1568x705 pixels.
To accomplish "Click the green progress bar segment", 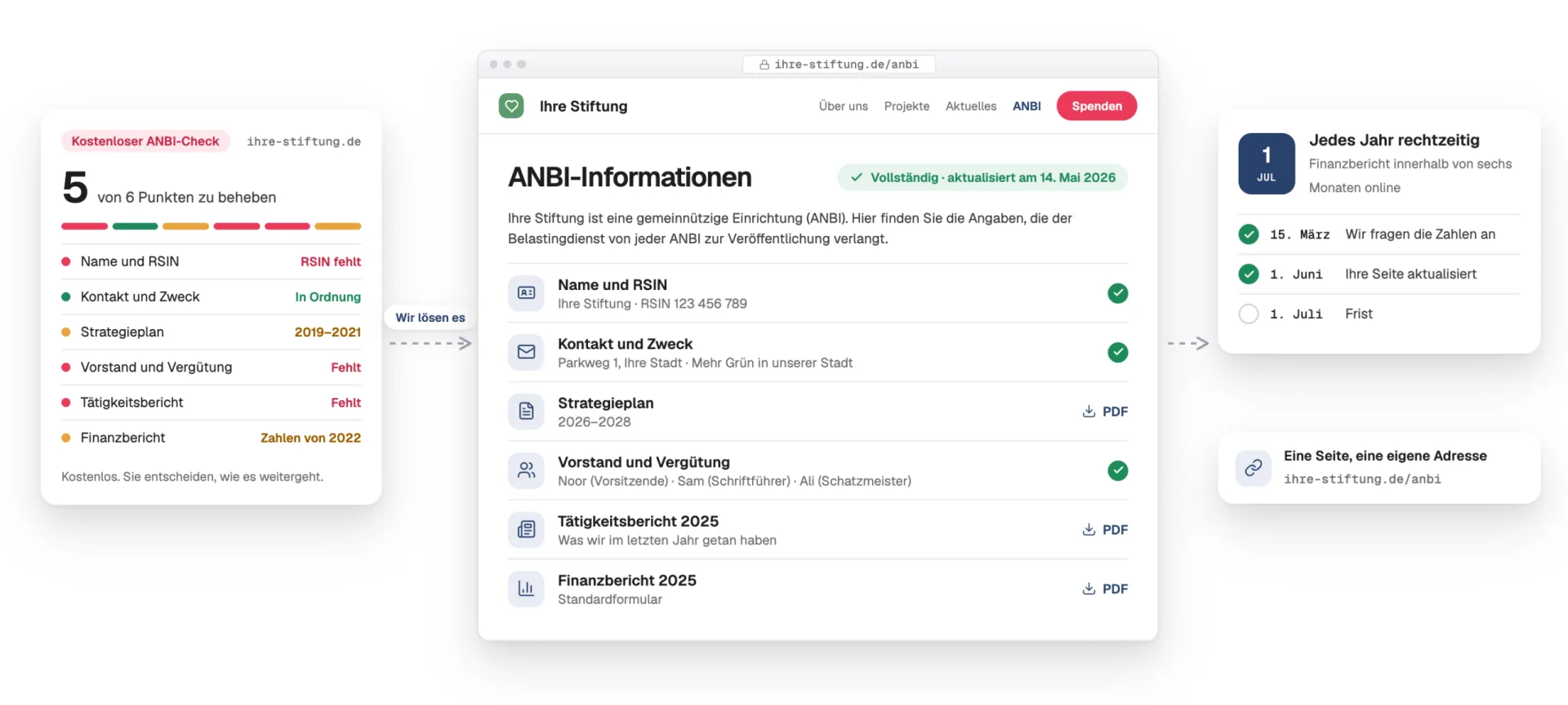I will click(136, 226).
